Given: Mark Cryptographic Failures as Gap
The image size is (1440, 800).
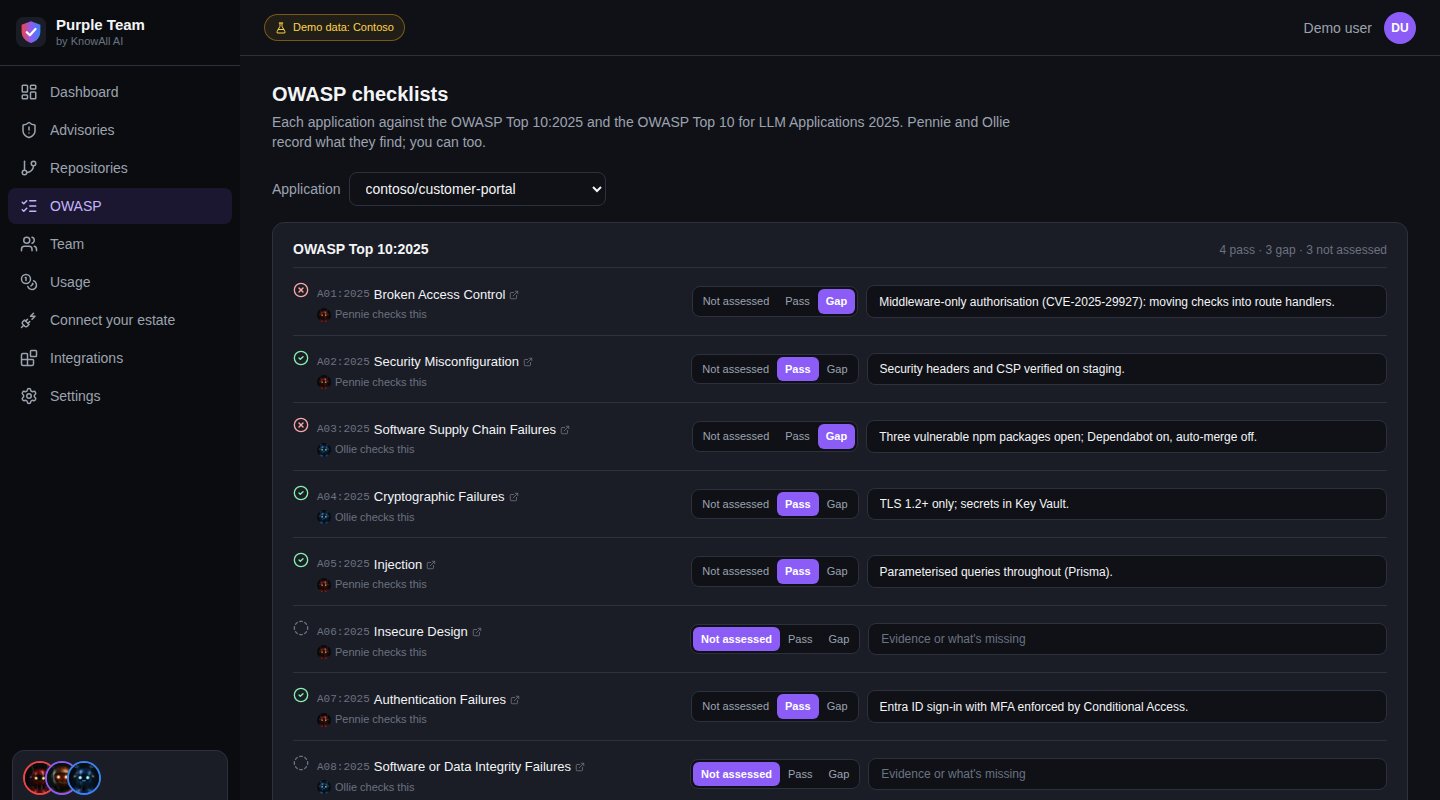Looking at the screenshot, I should pos(837,504).
